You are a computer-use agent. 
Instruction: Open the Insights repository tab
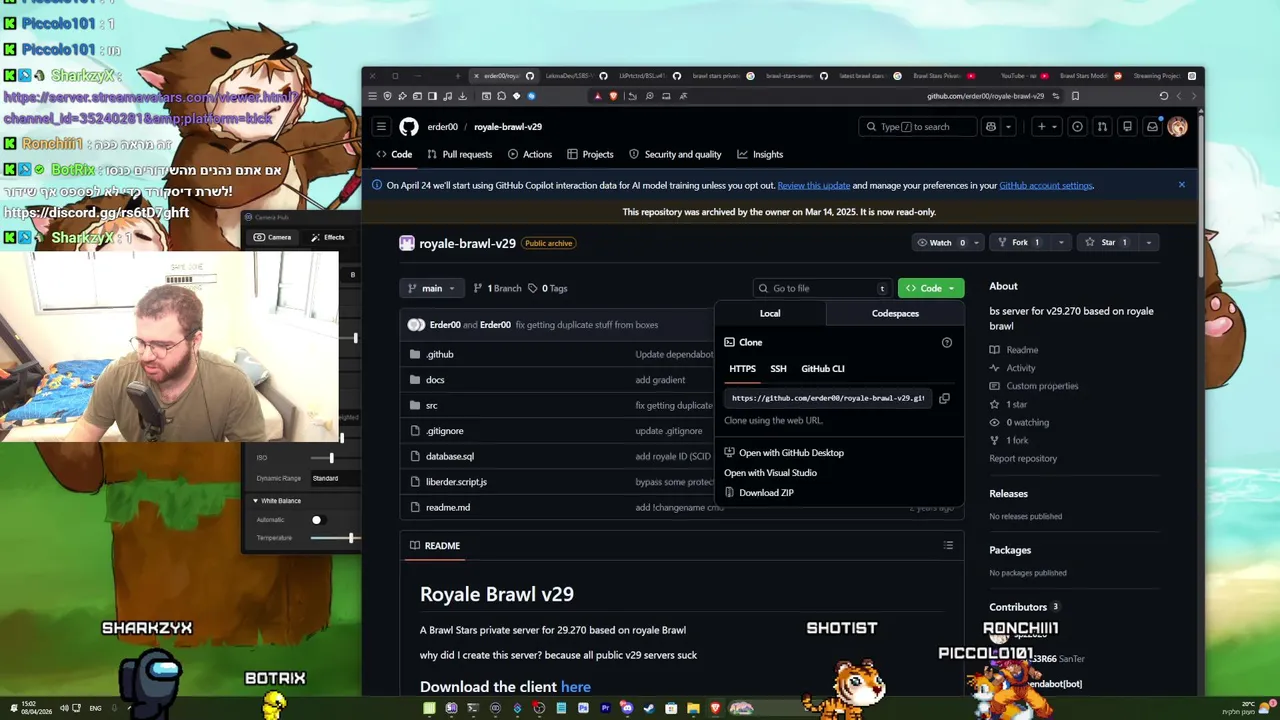(760, 154)
